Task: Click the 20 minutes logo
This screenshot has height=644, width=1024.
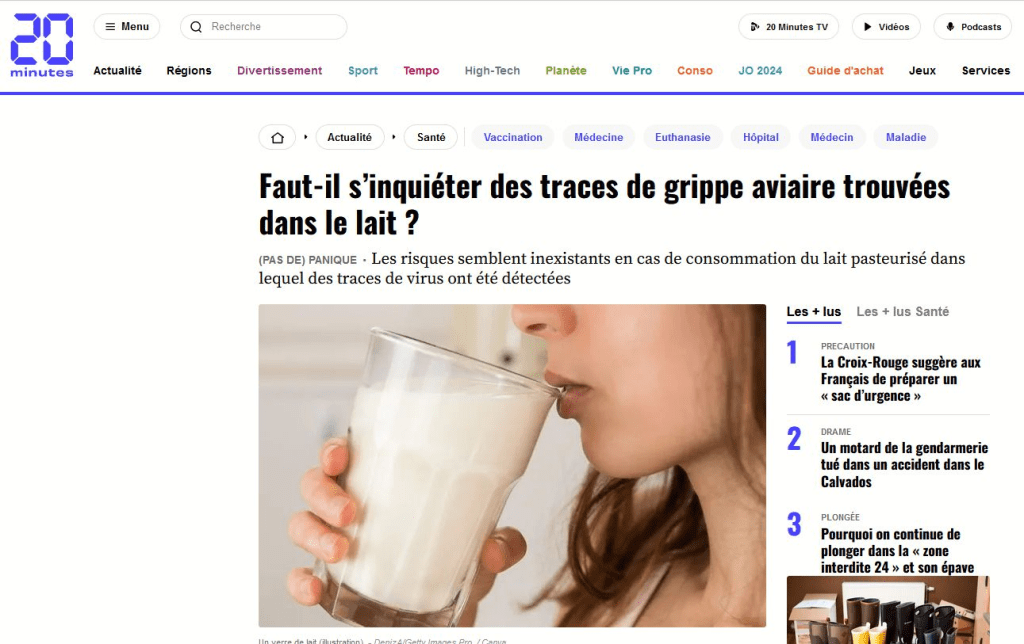Action: click(x=42, y=46)
